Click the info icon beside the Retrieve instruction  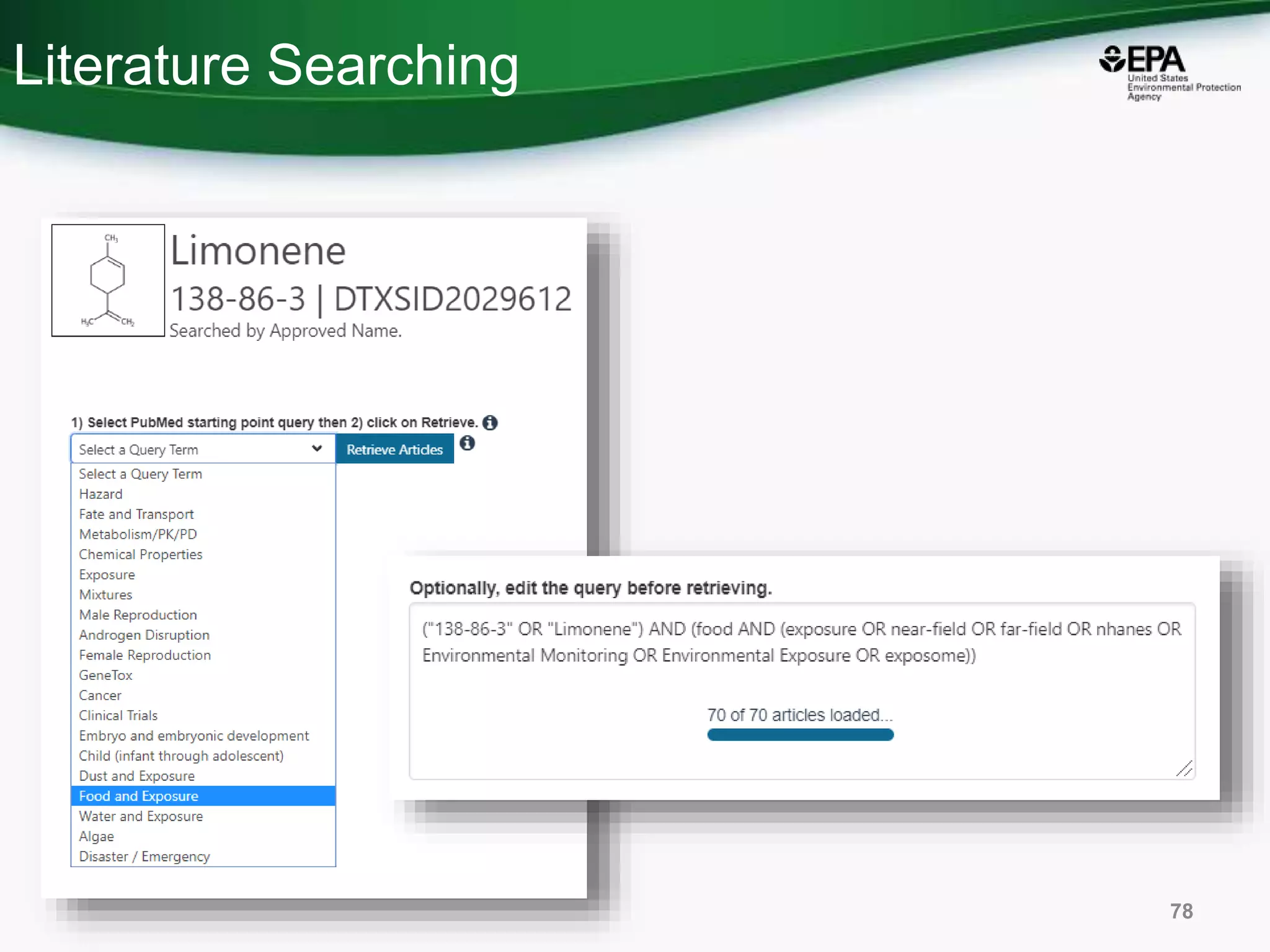click(x=490, y=423)
